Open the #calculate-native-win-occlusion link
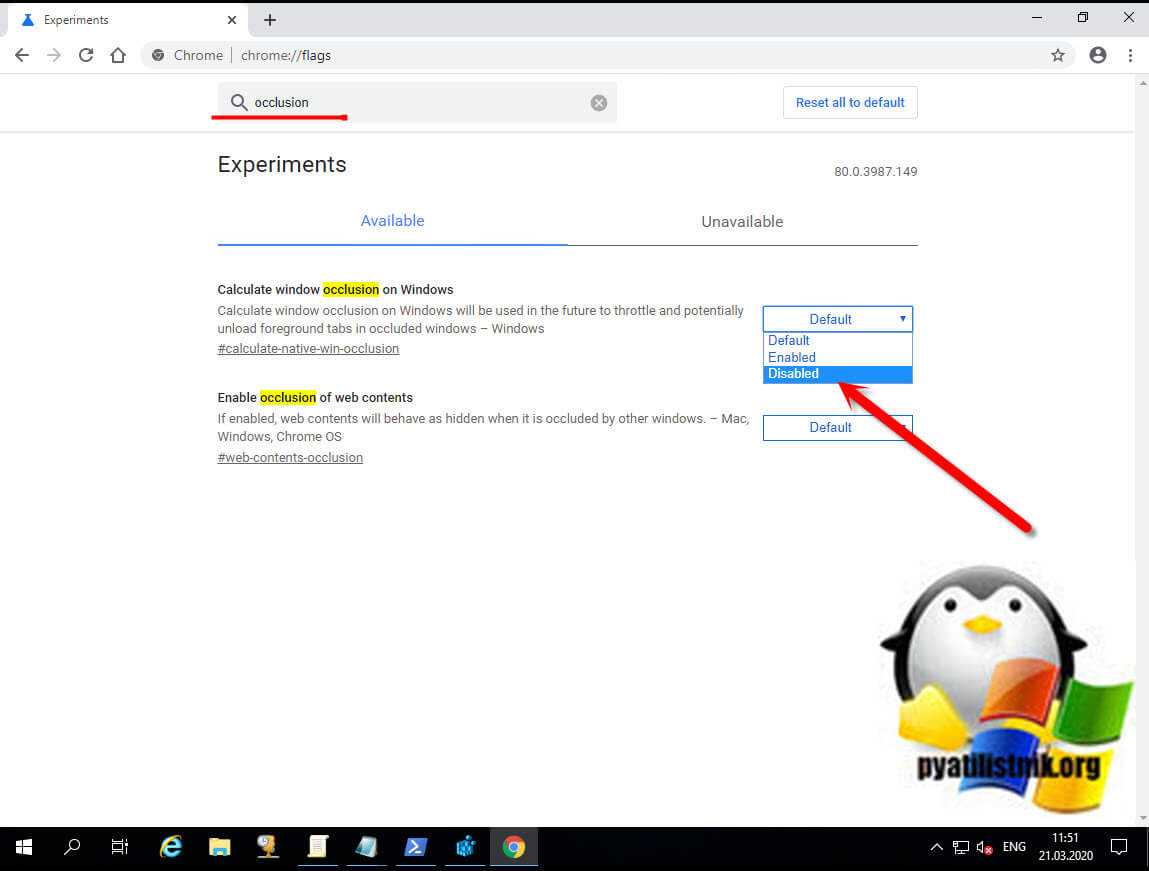The image size is (1149, 871). 308,349
